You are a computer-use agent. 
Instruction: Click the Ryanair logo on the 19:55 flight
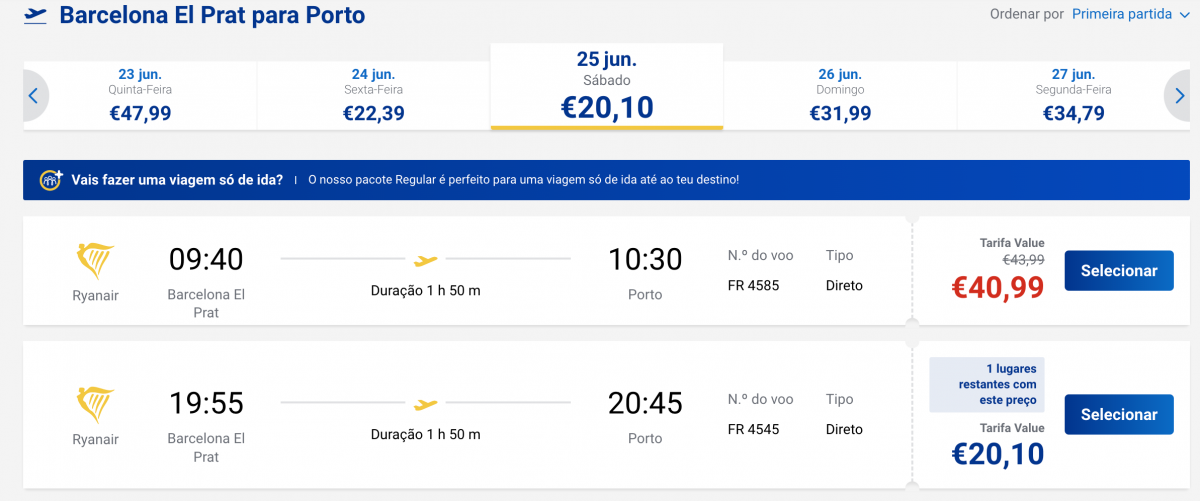click(x=95, y=405)
